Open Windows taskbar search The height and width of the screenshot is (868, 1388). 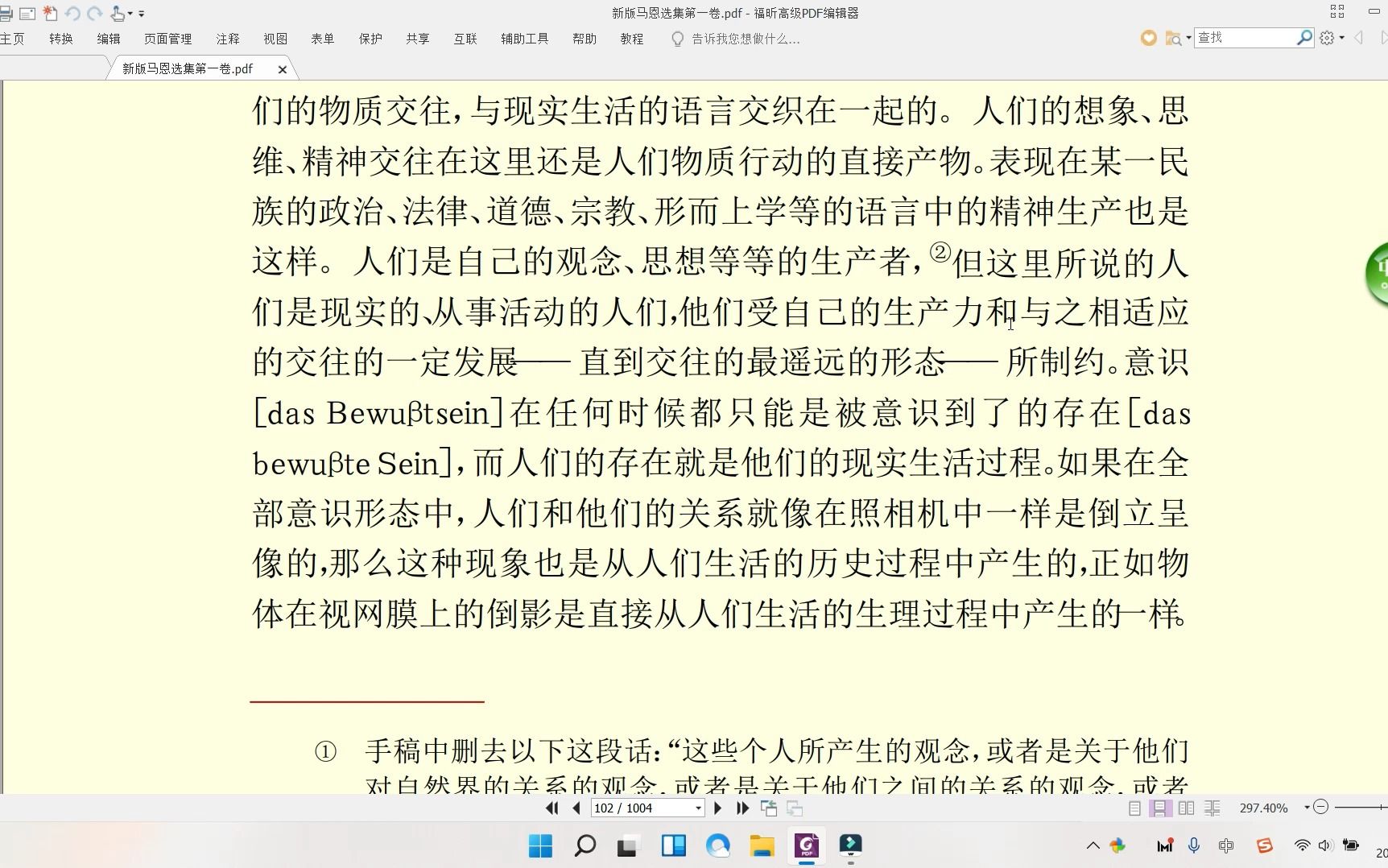click(x=585, y=845)
